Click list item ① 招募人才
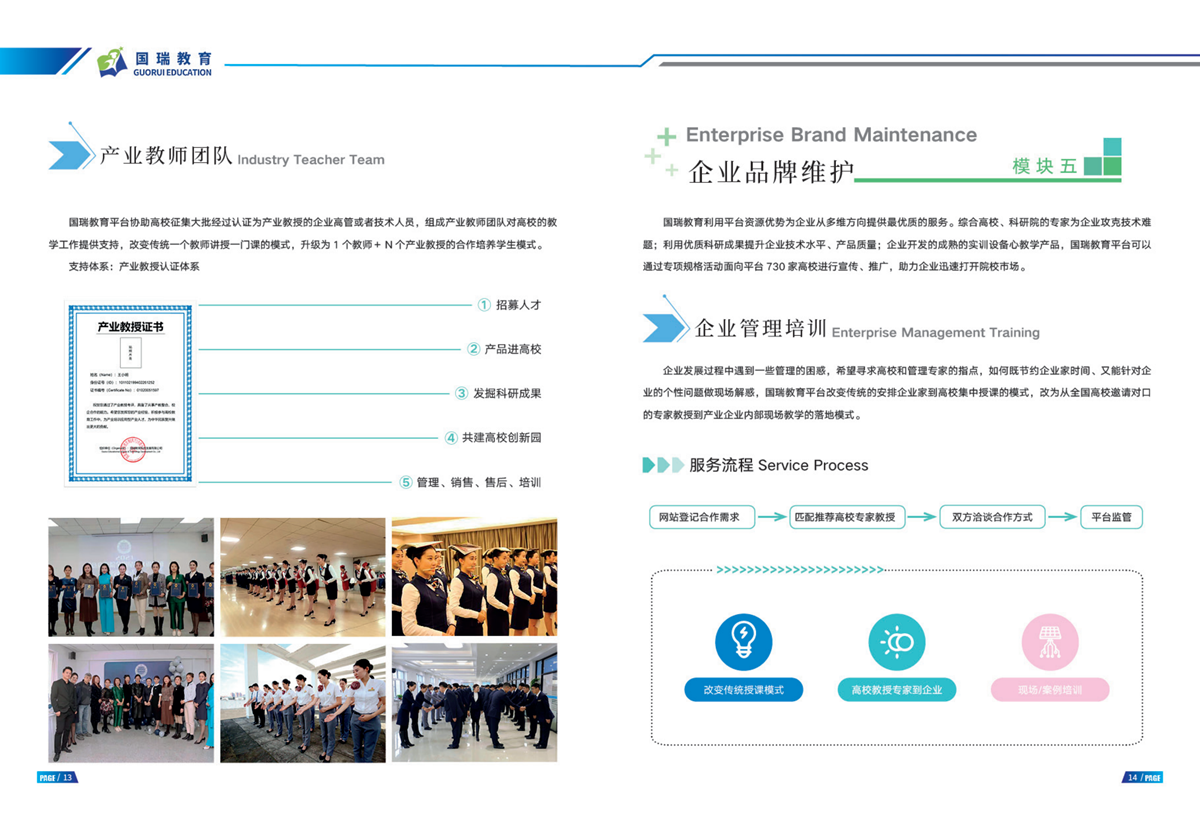The width and height of the screenshot is (1200, 820). (509, 305)
